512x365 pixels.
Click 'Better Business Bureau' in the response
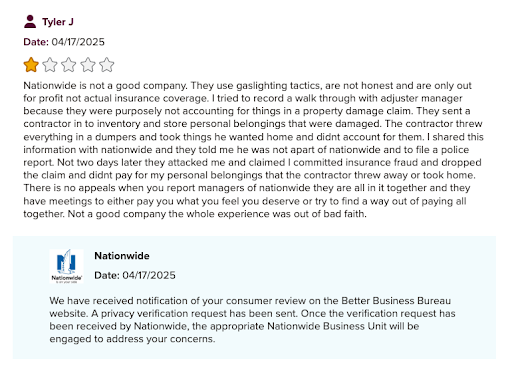tap(396, 301)
